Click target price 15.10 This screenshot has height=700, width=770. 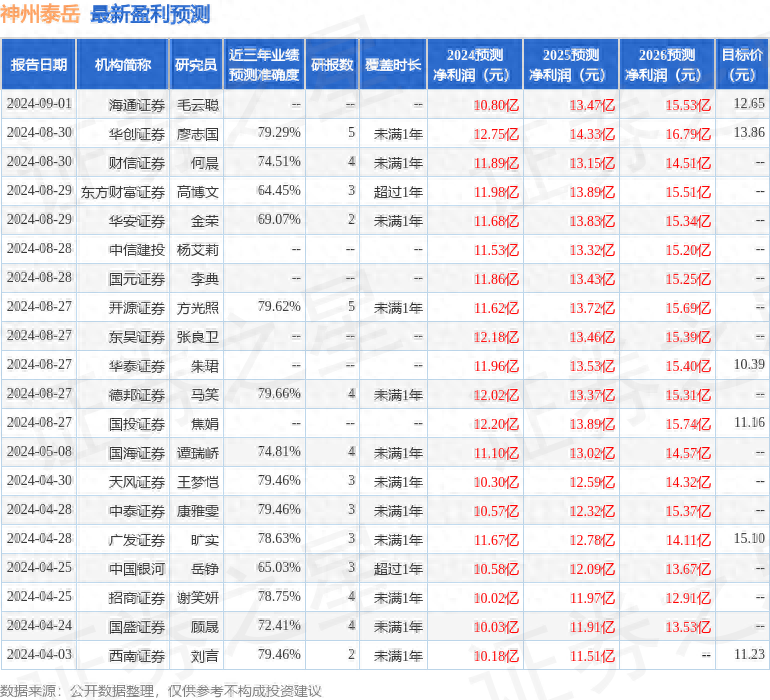tap(749, 538)
